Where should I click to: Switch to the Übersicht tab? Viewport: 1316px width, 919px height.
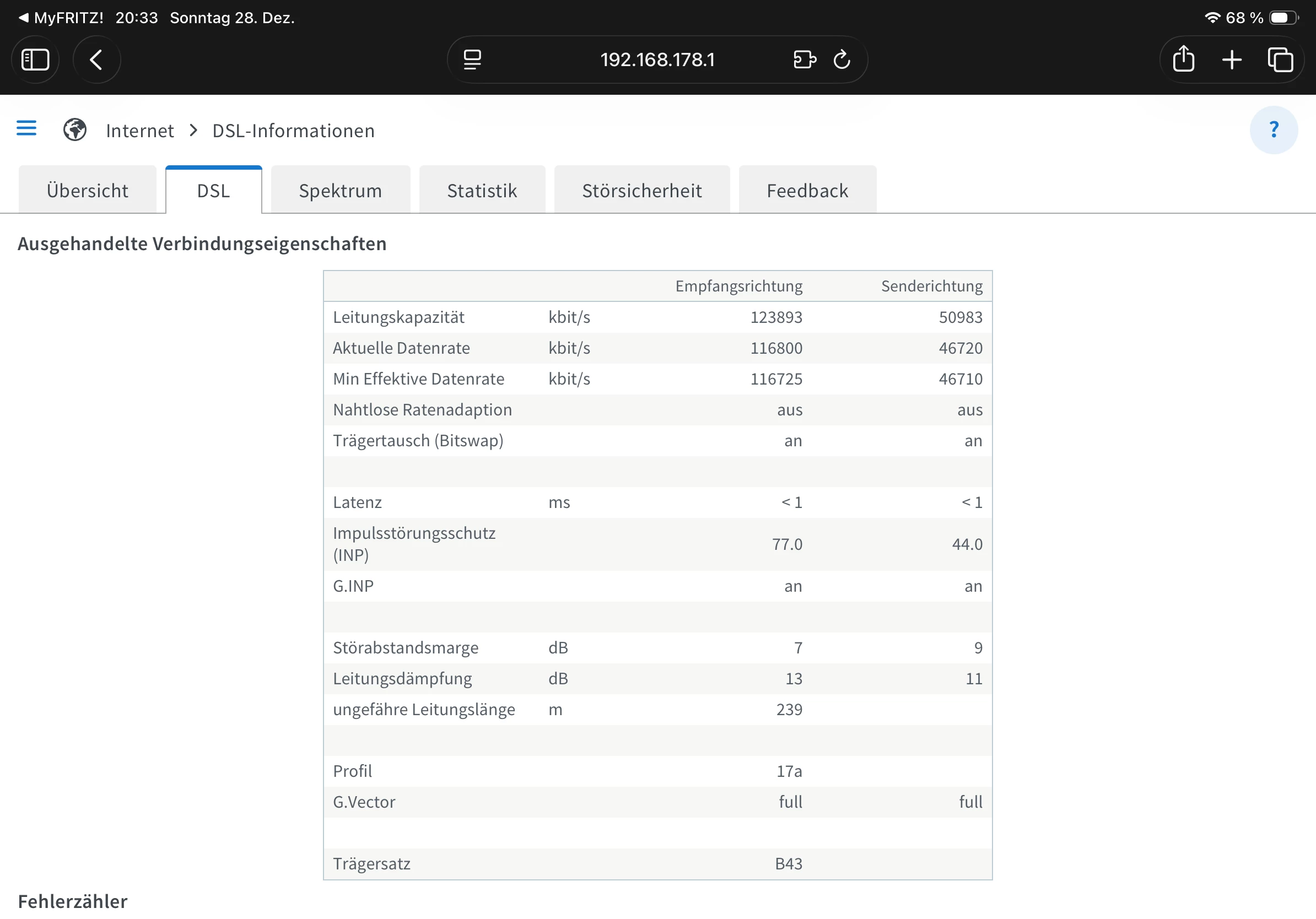click(87, 191)
